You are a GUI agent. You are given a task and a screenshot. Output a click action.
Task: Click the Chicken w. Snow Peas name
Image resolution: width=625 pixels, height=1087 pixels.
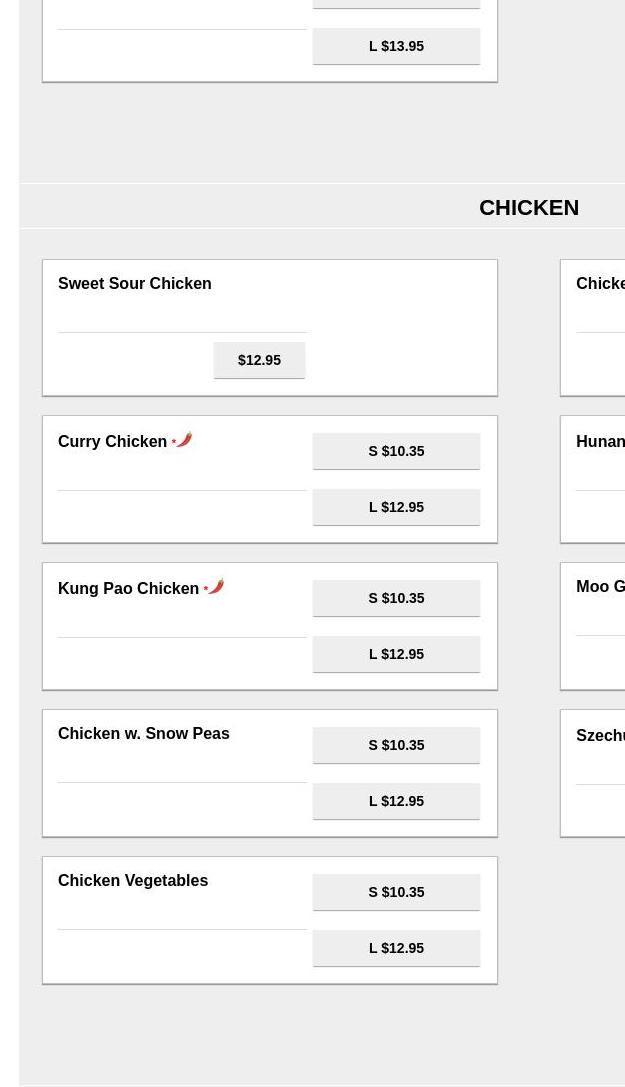[144, 734]
